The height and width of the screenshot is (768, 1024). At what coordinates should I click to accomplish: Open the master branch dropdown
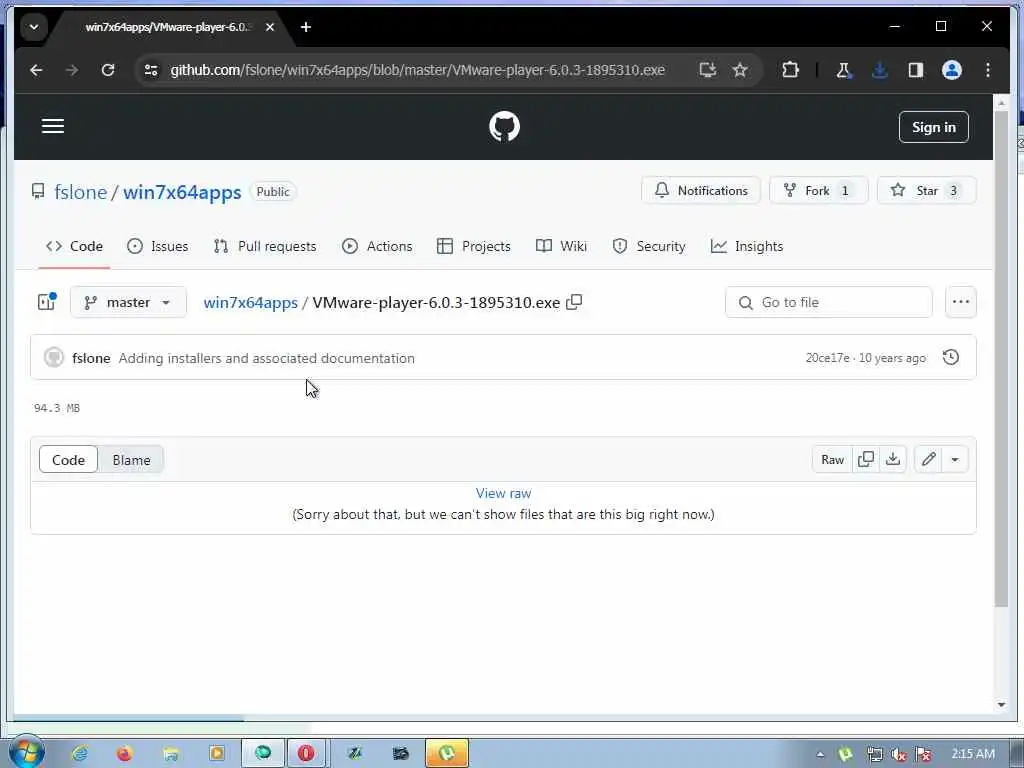click(128, 302)
